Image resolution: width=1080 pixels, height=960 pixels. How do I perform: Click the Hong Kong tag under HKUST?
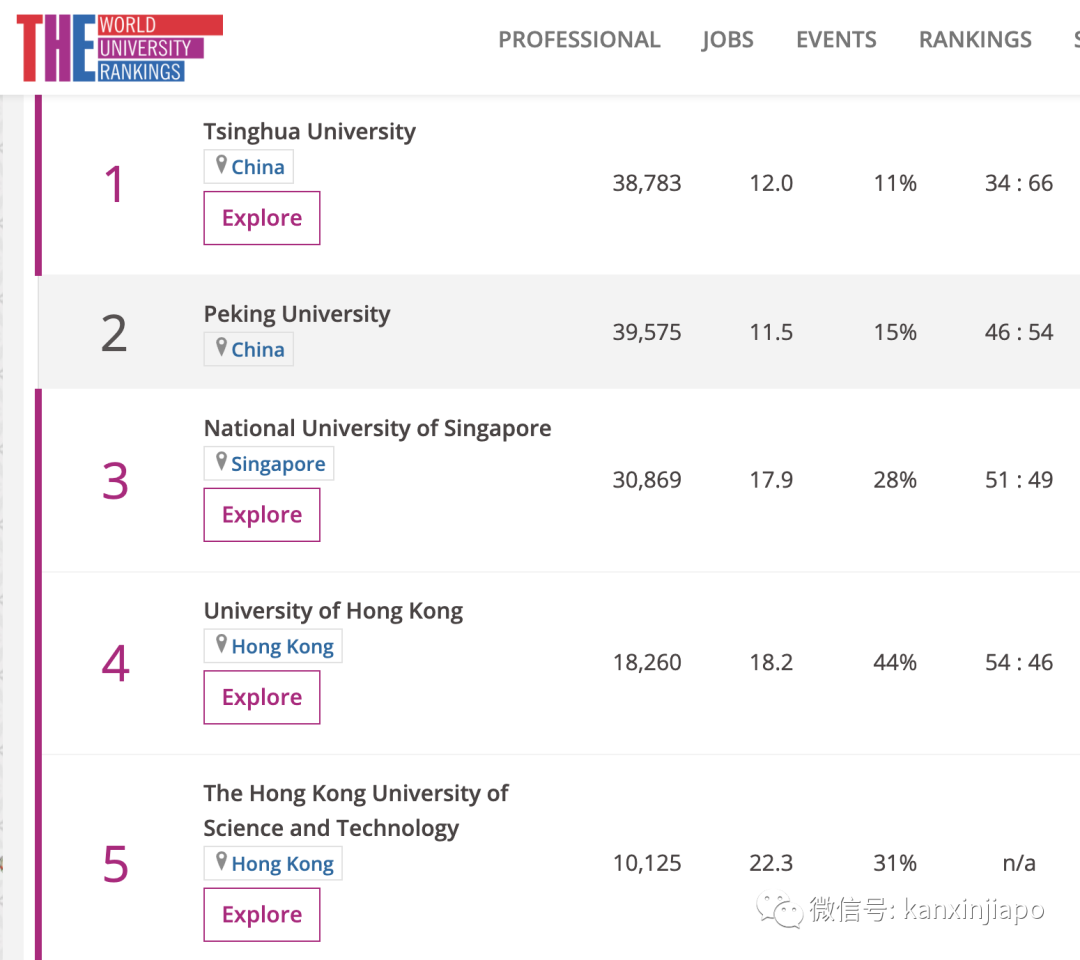click(x=272, y=863)
